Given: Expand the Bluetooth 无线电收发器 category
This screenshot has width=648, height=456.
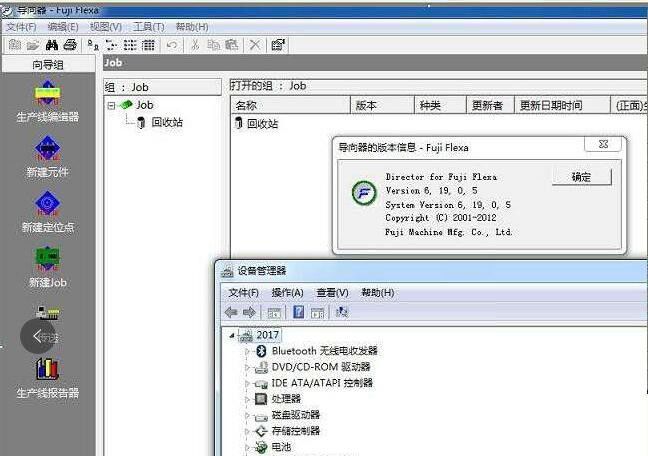Looking at the screenshot, I should point(249,352).
